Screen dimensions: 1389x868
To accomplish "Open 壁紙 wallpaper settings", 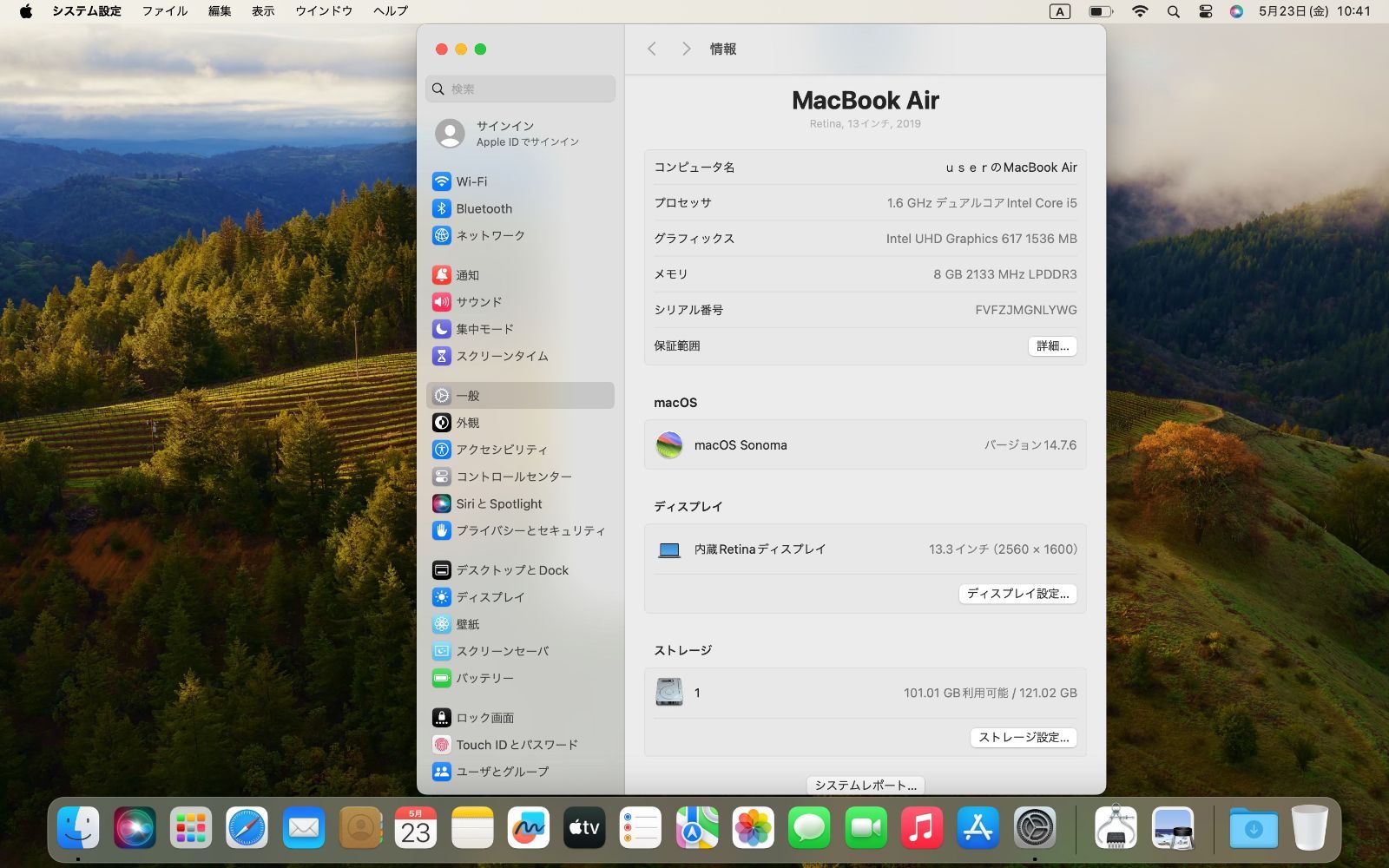I will (x=520, y=624).
